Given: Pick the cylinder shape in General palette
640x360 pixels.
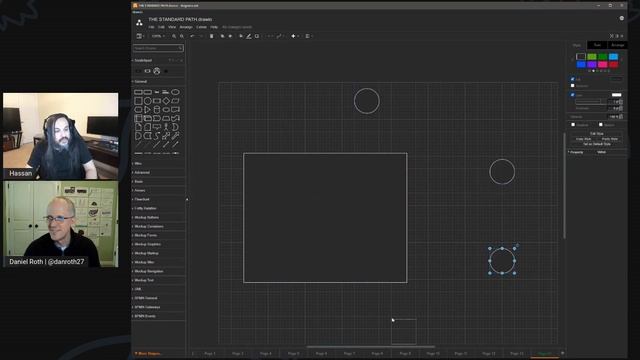Looking at the screenshot, I should pos(157,110).
